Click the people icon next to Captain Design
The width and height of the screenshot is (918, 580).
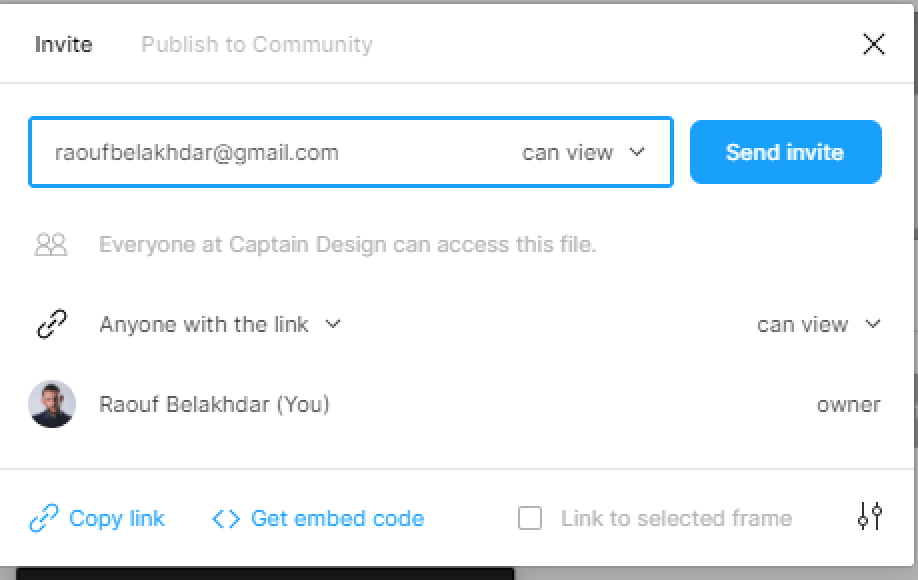[51, 245]
